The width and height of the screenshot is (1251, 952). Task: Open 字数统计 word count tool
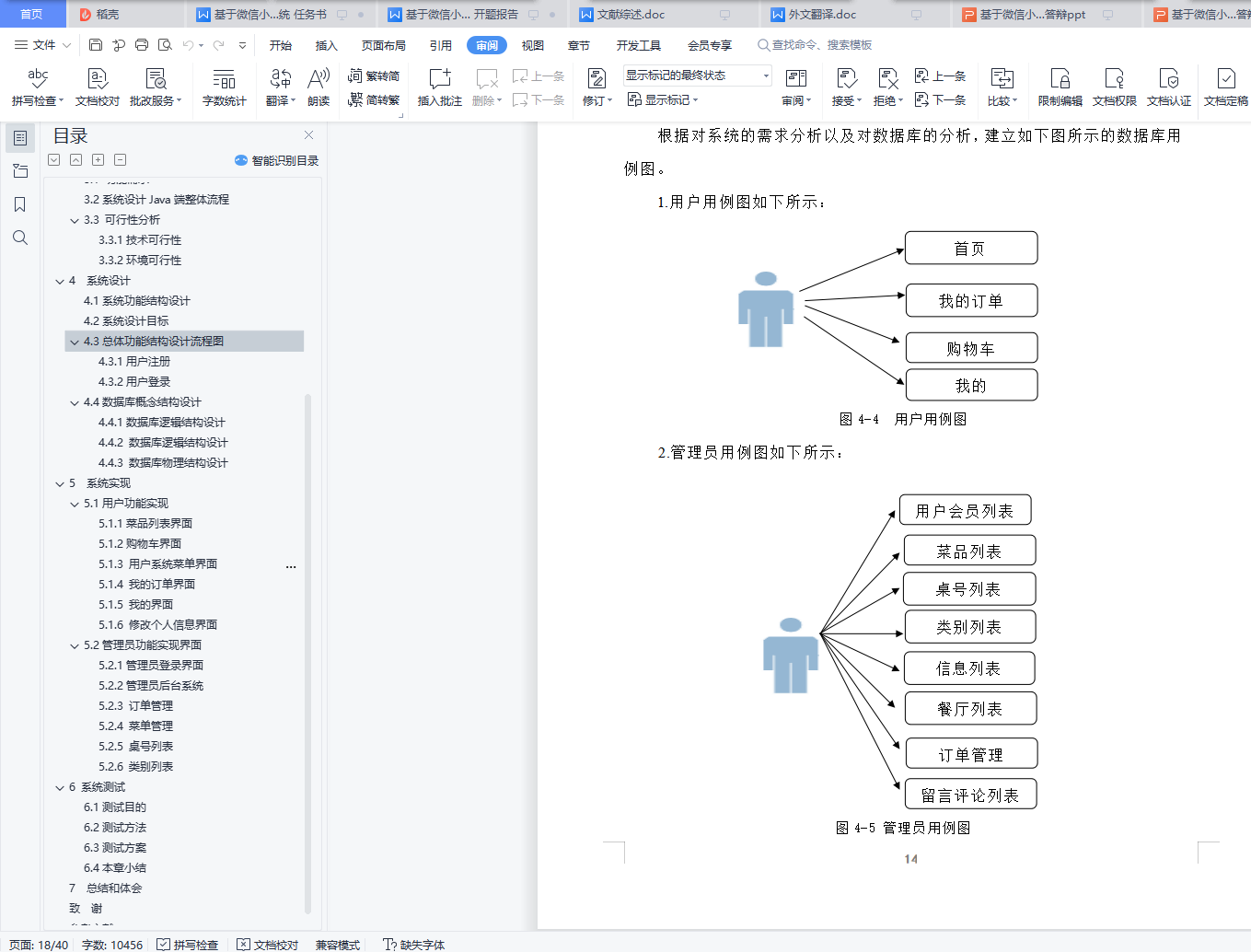click(x=225, y=87)
